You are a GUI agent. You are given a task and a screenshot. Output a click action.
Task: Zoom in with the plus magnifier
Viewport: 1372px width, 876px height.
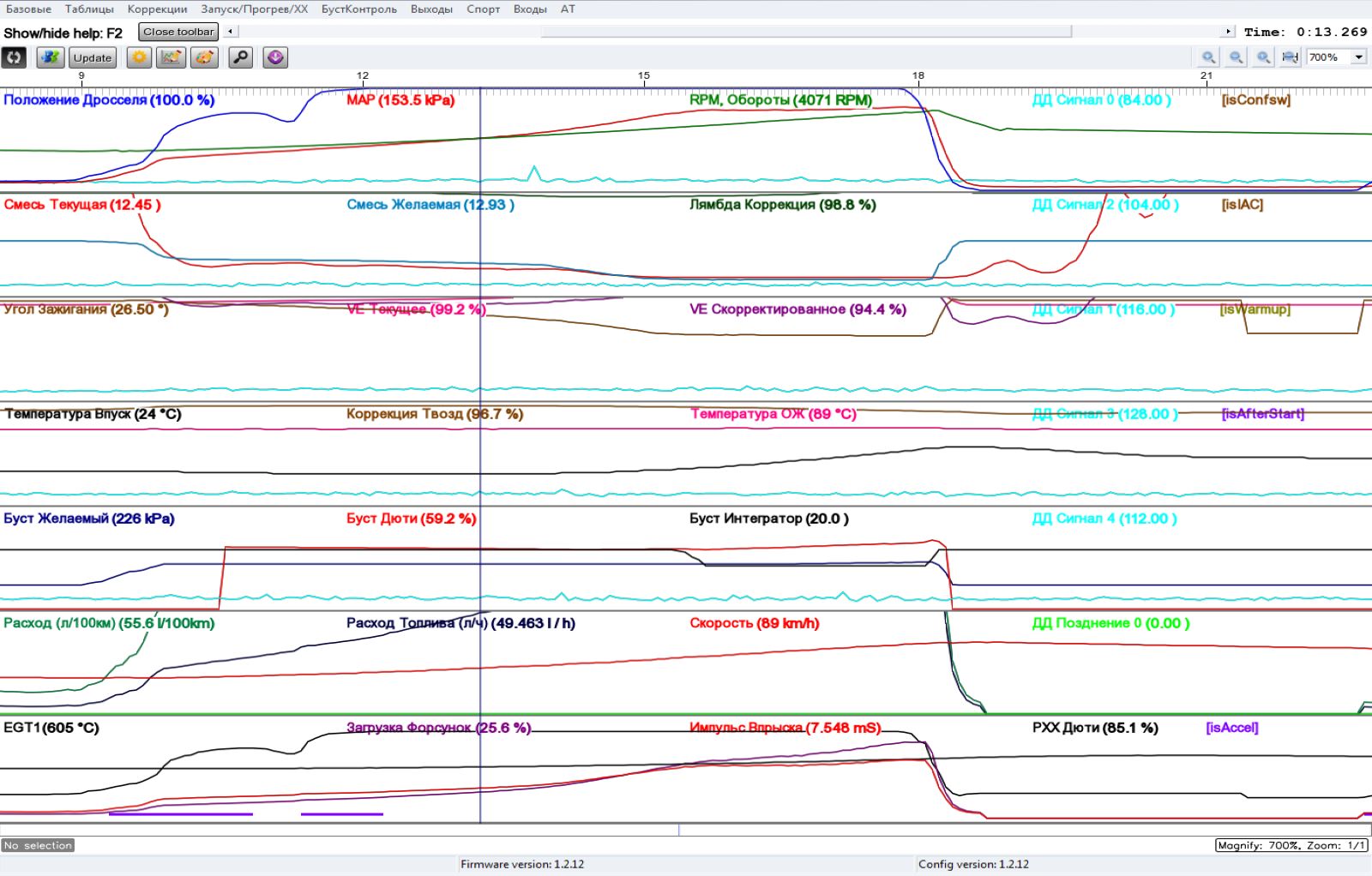[1208, 57]
